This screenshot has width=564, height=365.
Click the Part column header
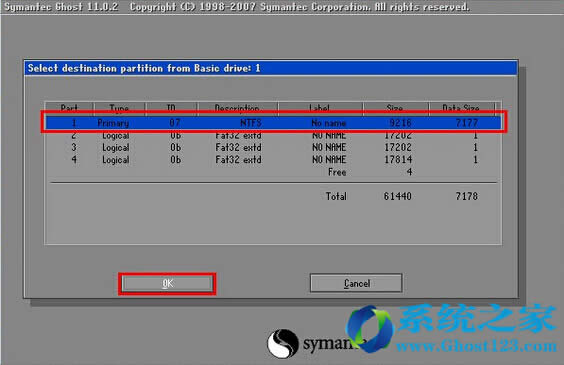coord(69,108)
